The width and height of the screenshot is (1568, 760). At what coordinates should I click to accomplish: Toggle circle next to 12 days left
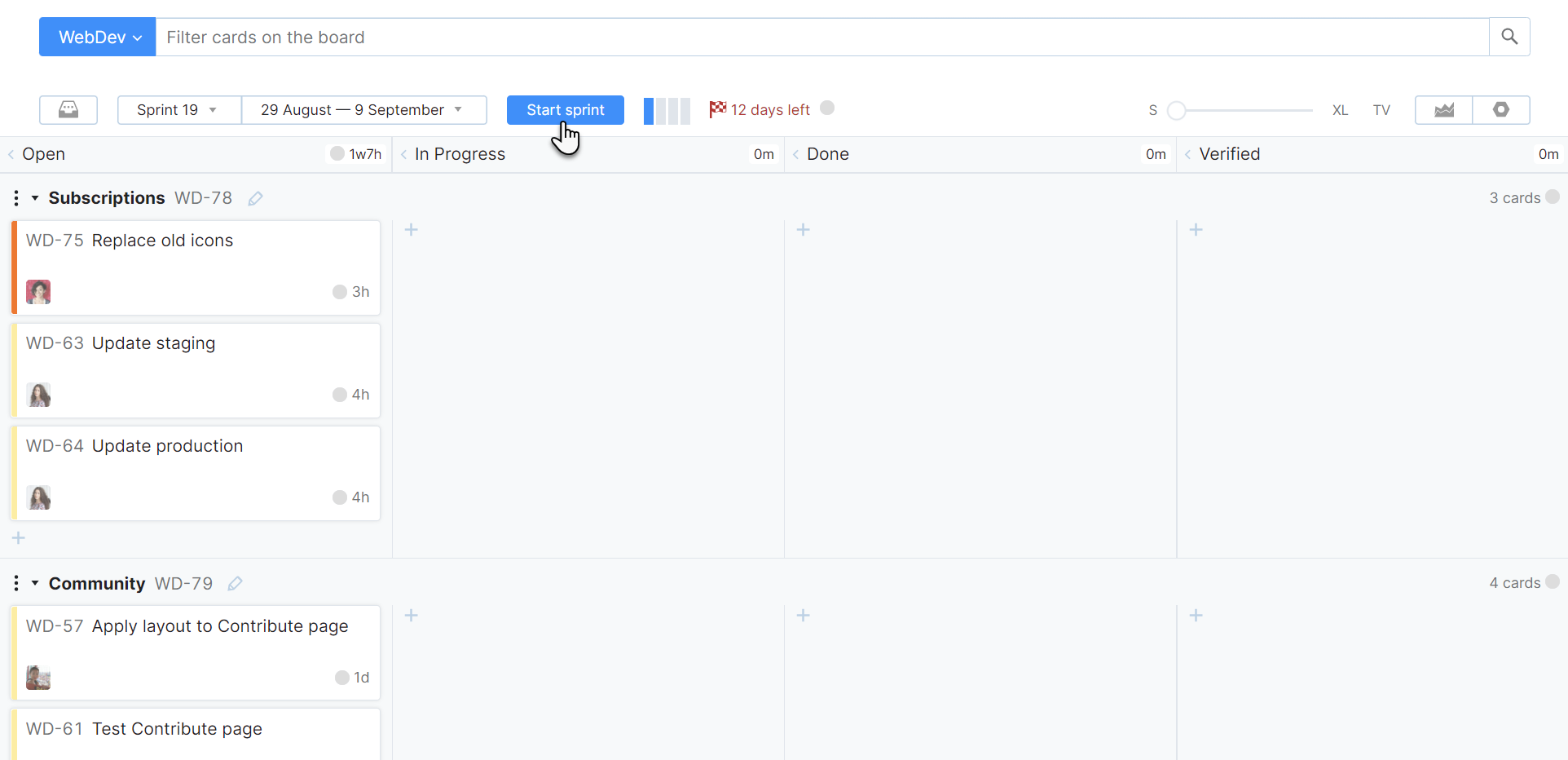coord(827,108)
